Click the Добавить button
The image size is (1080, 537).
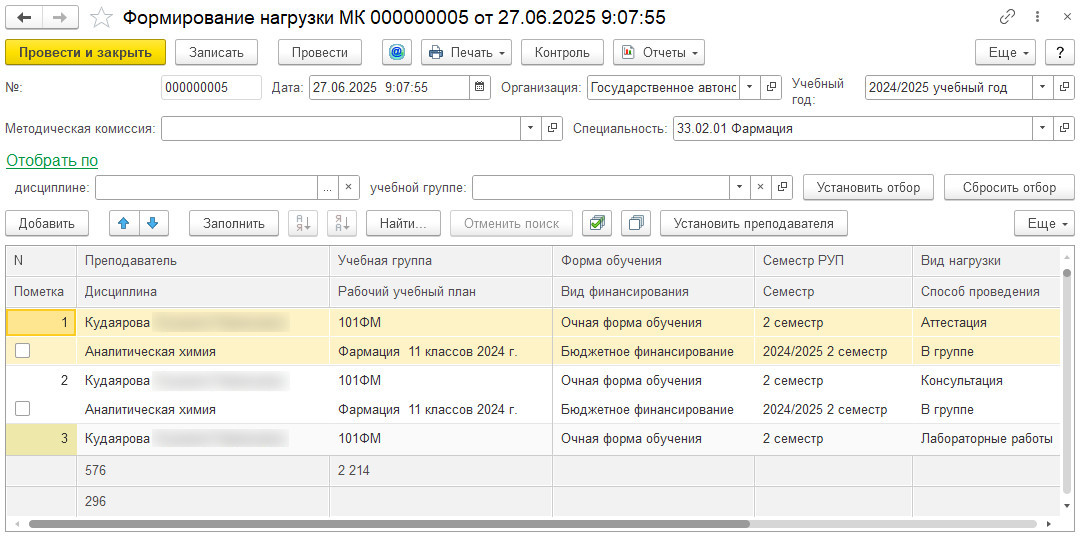(46, 223)
